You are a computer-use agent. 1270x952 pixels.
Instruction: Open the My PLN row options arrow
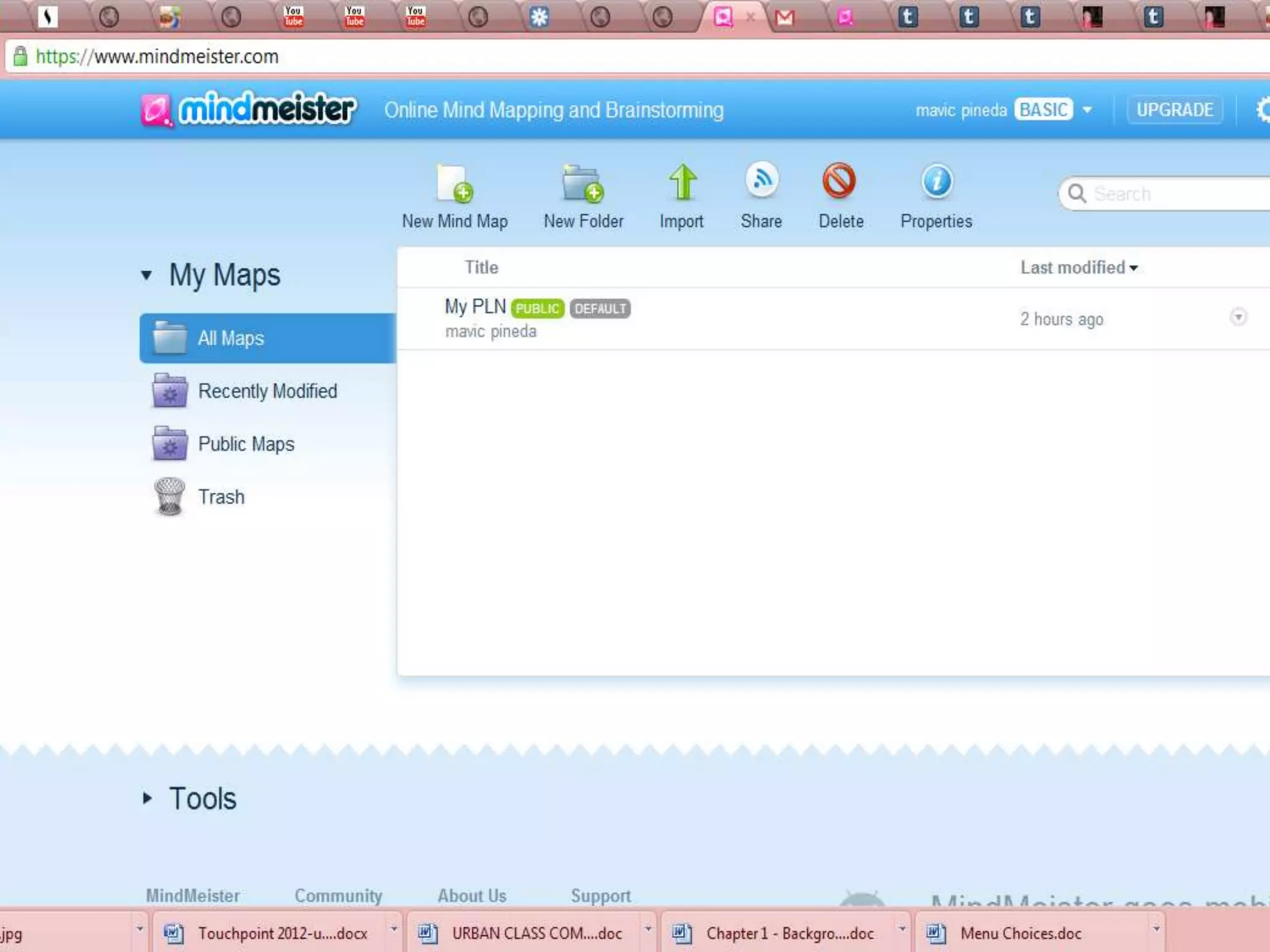coord(1238,317)
